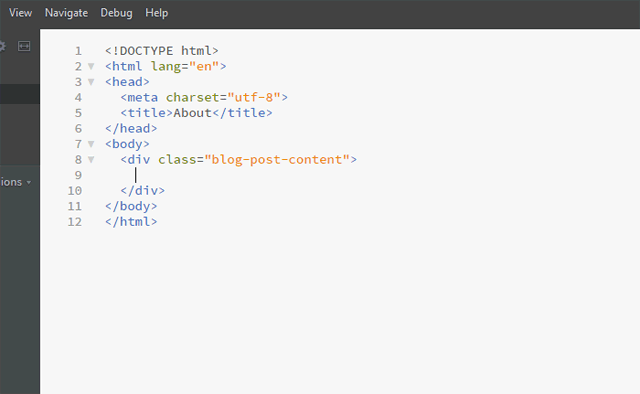Collapse the body tag fold arrow on line 7
640x394 pixels.
point(91,144)
